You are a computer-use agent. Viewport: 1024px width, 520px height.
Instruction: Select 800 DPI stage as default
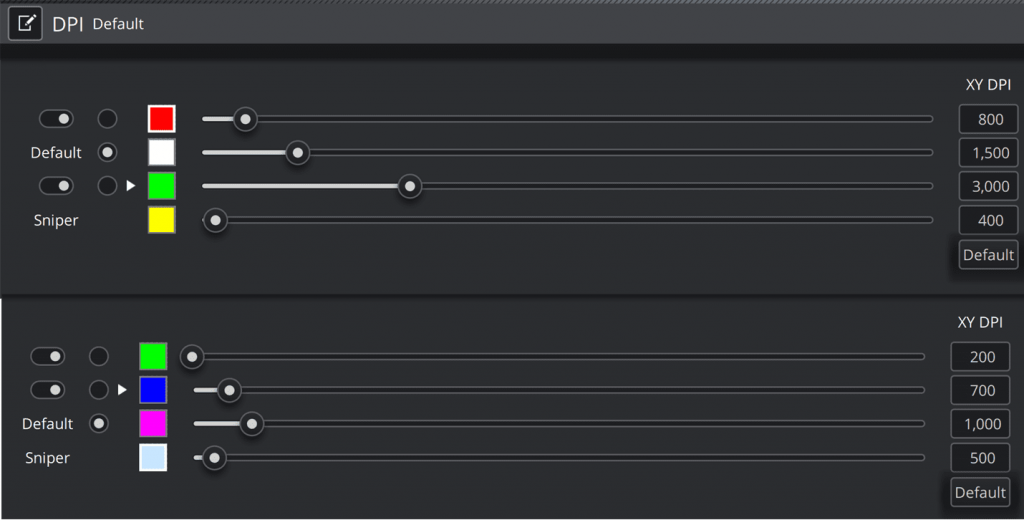point(107,119)
